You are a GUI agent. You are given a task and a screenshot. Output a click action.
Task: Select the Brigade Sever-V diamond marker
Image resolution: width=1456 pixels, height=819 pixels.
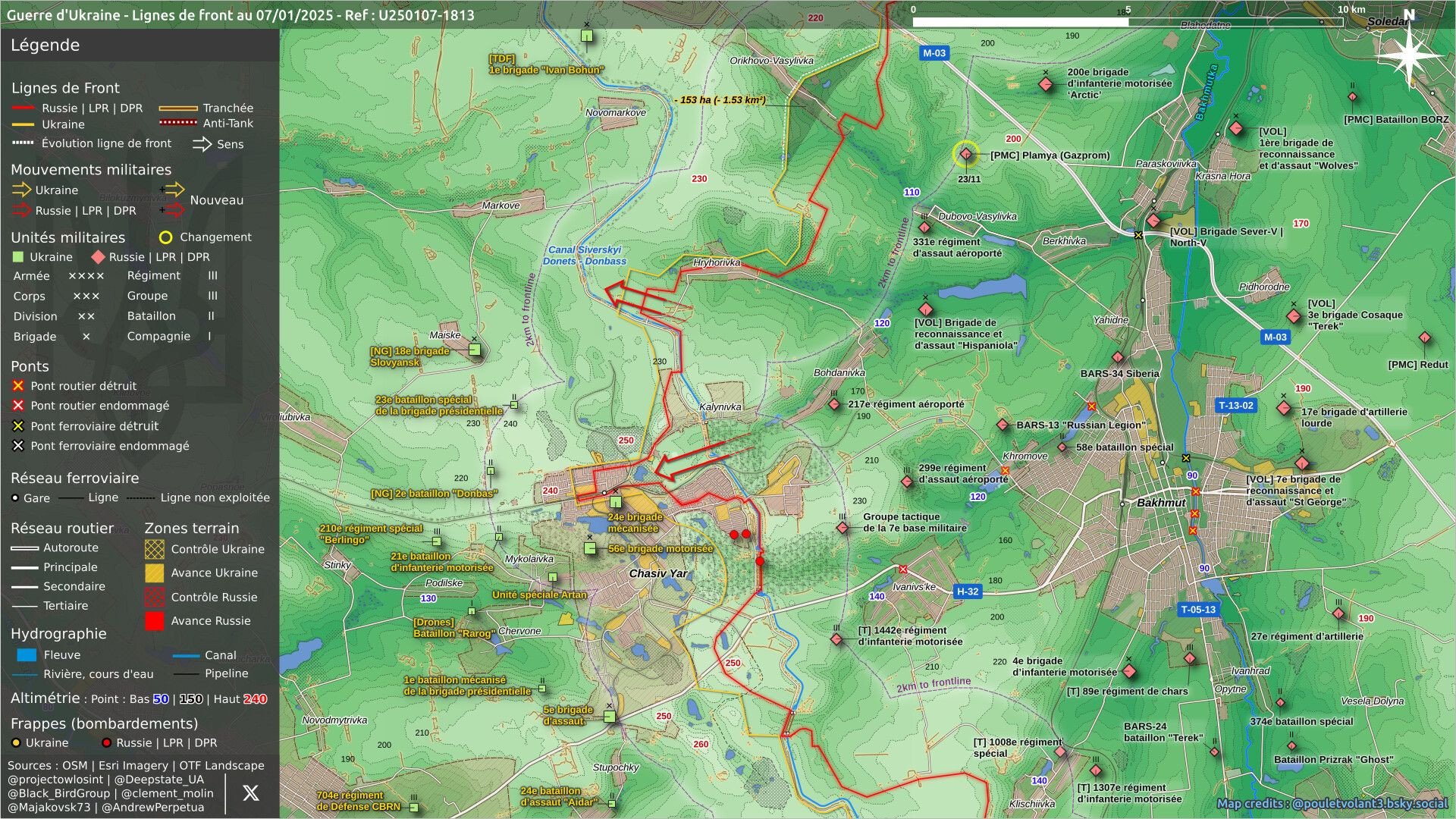[x=1153, y=221]
